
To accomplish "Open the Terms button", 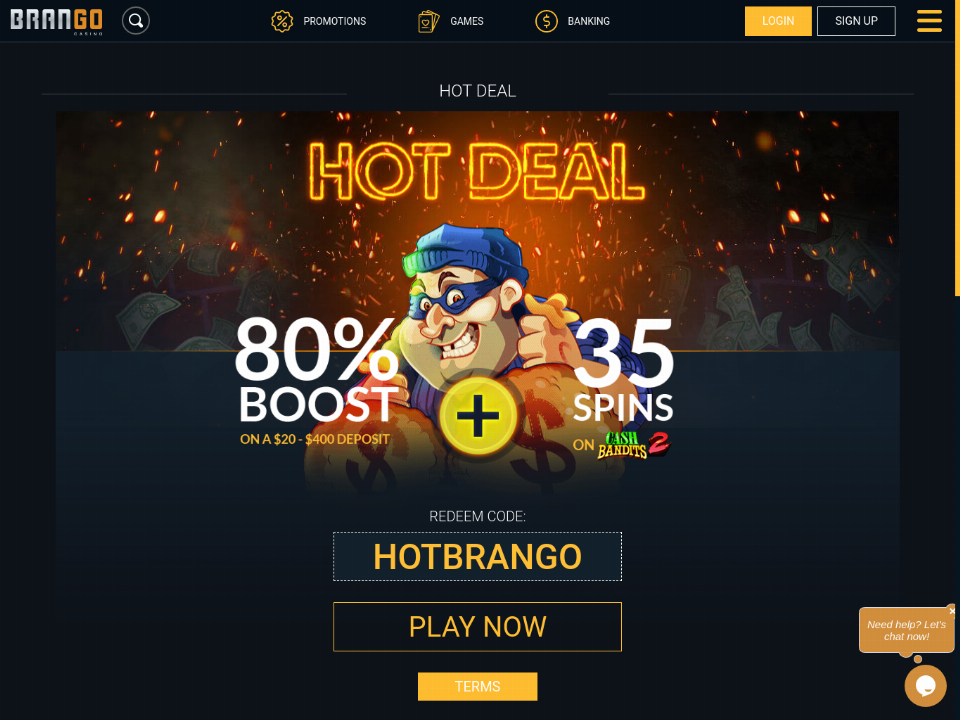I will [x=478, y=686].
